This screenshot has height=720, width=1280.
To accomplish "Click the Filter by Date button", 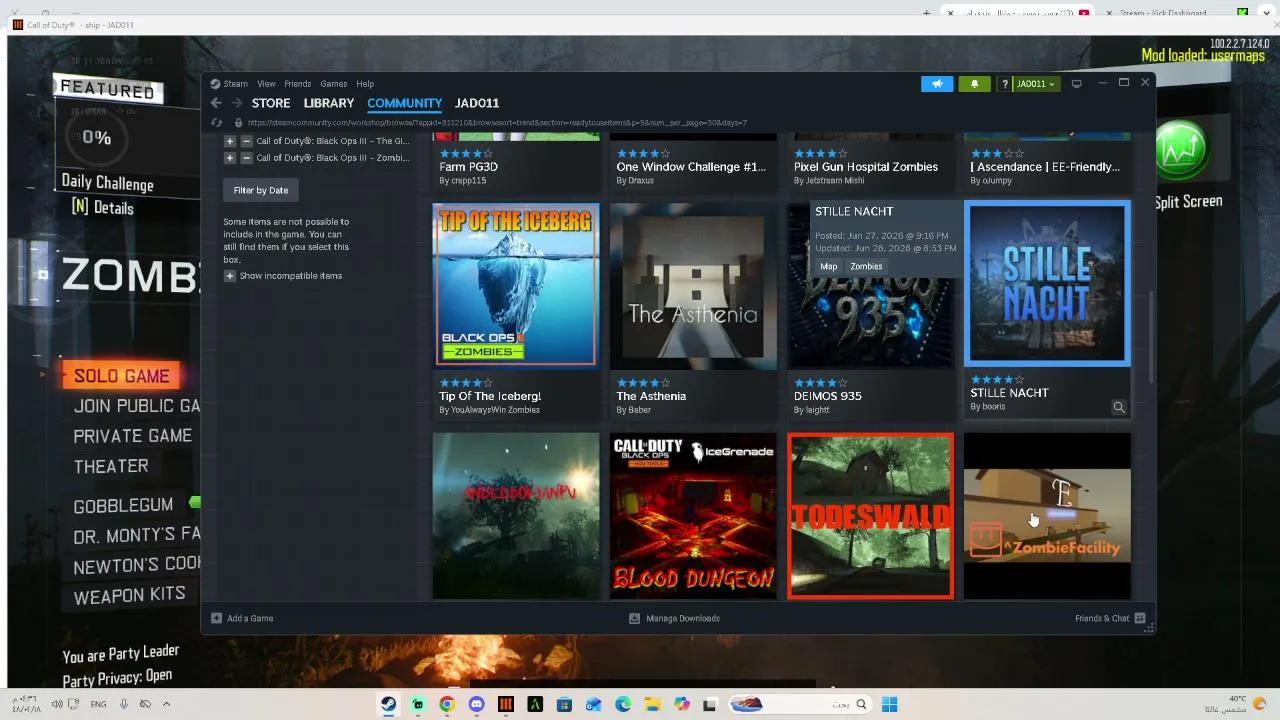I will coord(261,190).
